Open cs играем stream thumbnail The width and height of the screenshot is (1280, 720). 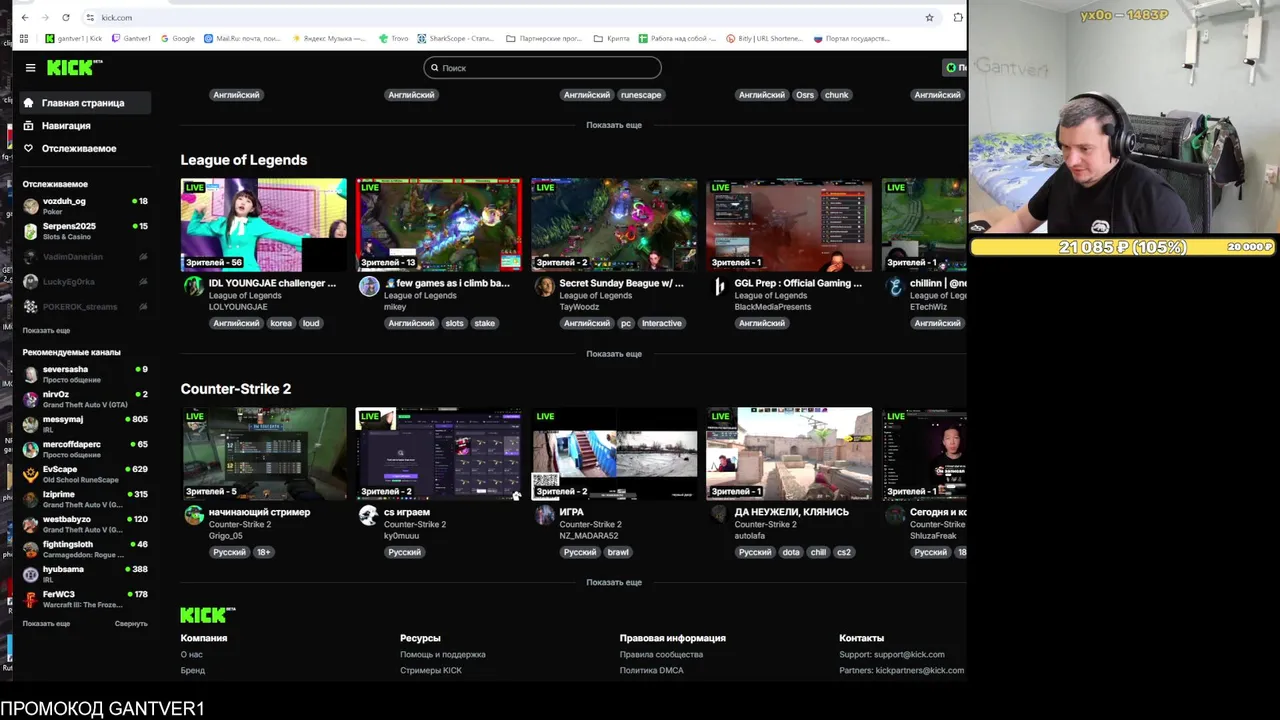click(x=439, y=453)
